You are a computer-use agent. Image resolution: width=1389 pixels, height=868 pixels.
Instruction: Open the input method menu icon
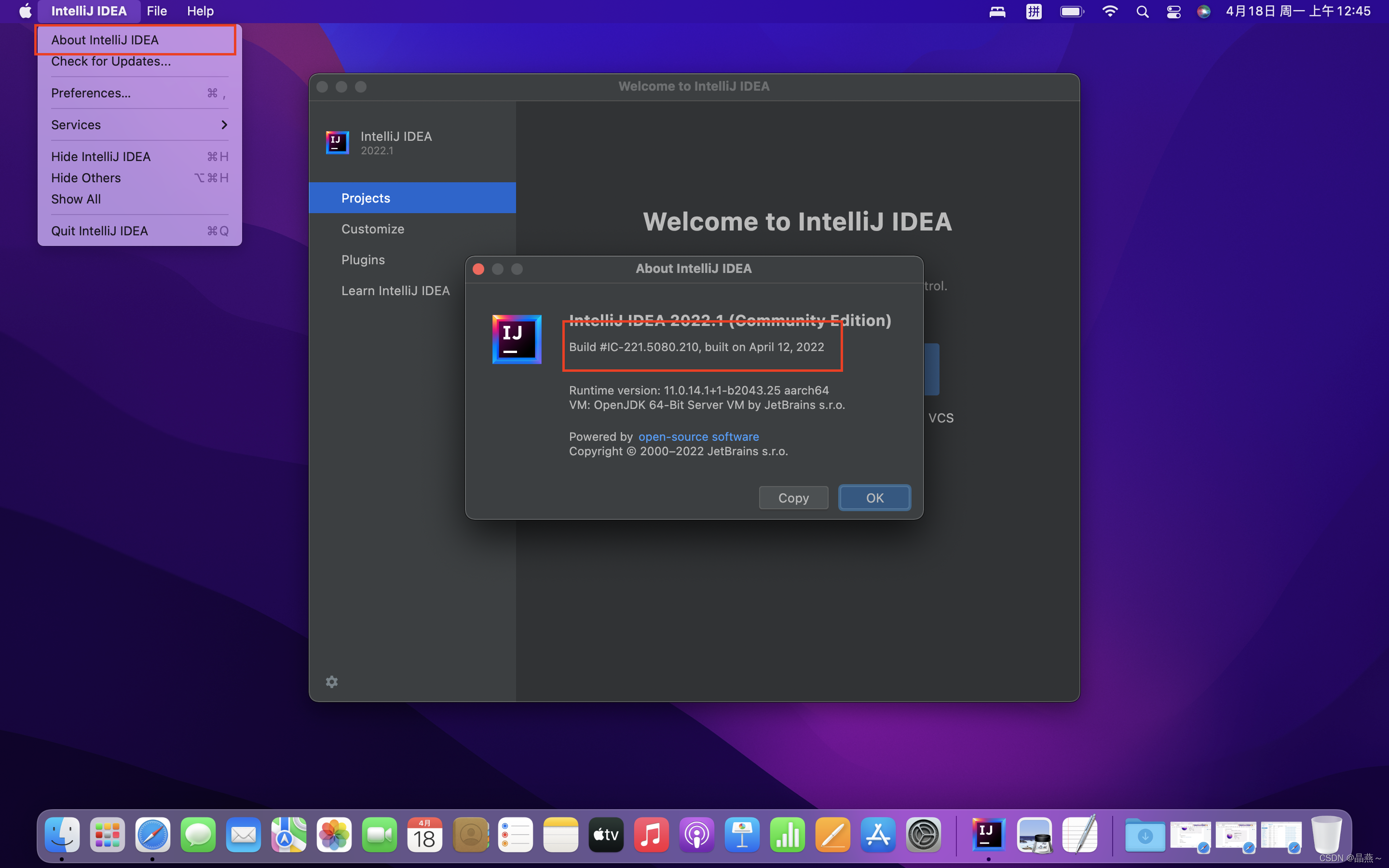coord(1034,12)
